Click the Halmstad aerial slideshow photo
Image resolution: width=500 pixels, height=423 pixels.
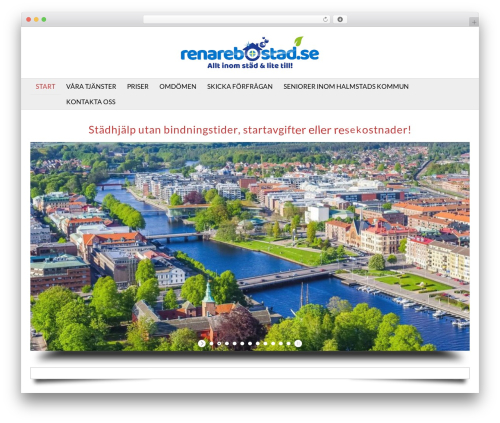point(250,246)
